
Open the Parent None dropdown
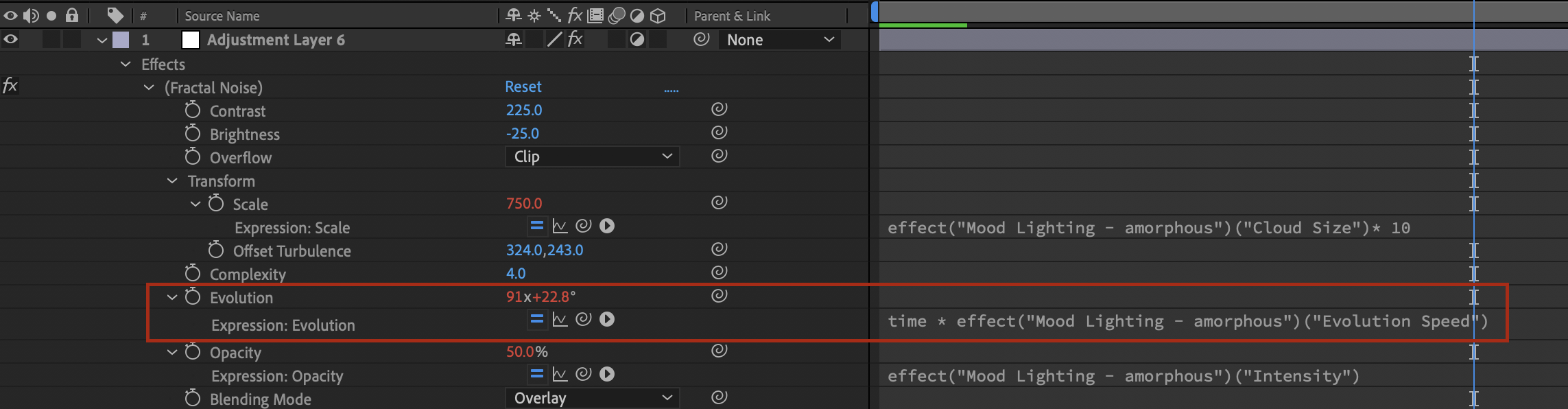(x=780, y=40)
